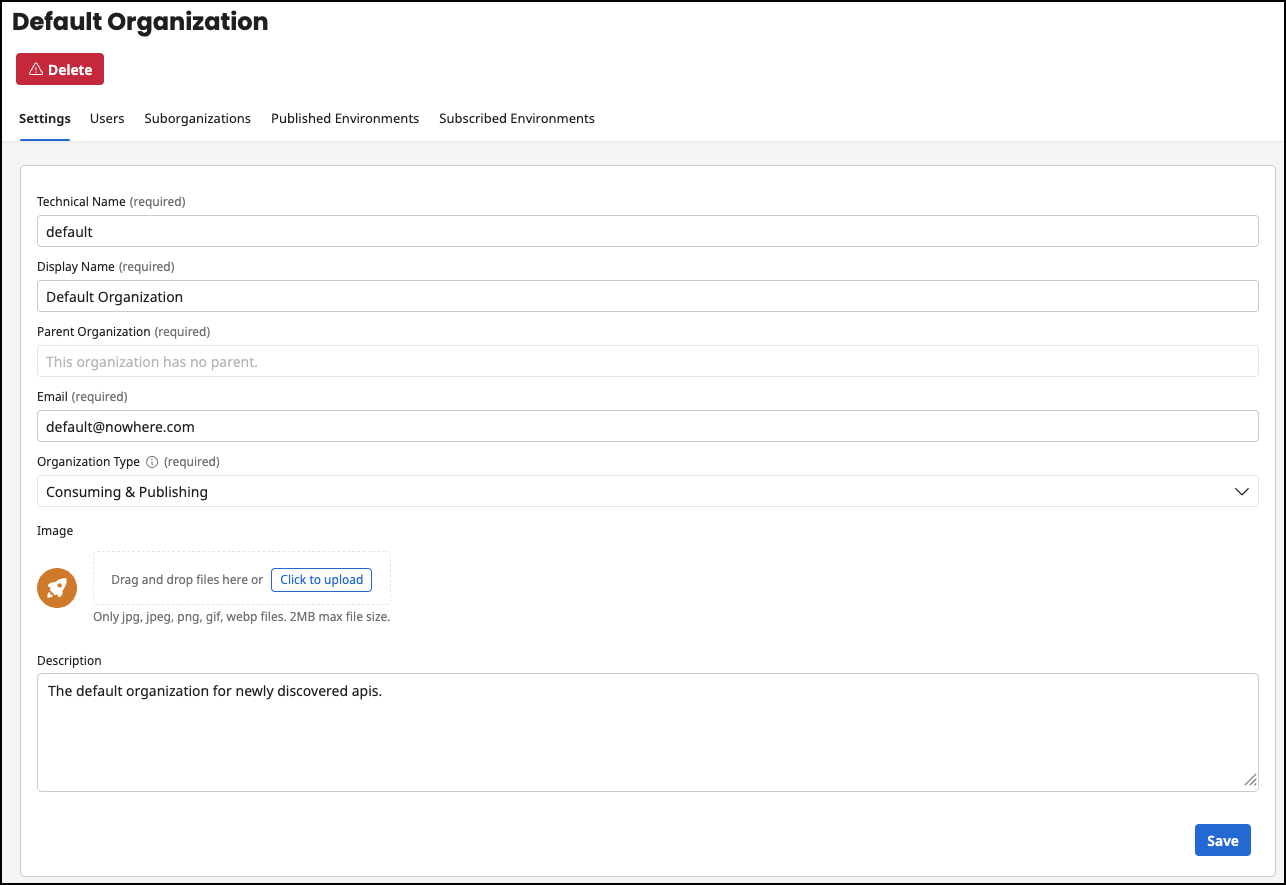Click to upload an organization image
Screen dimensions: 1286x885
coord(321,579)
